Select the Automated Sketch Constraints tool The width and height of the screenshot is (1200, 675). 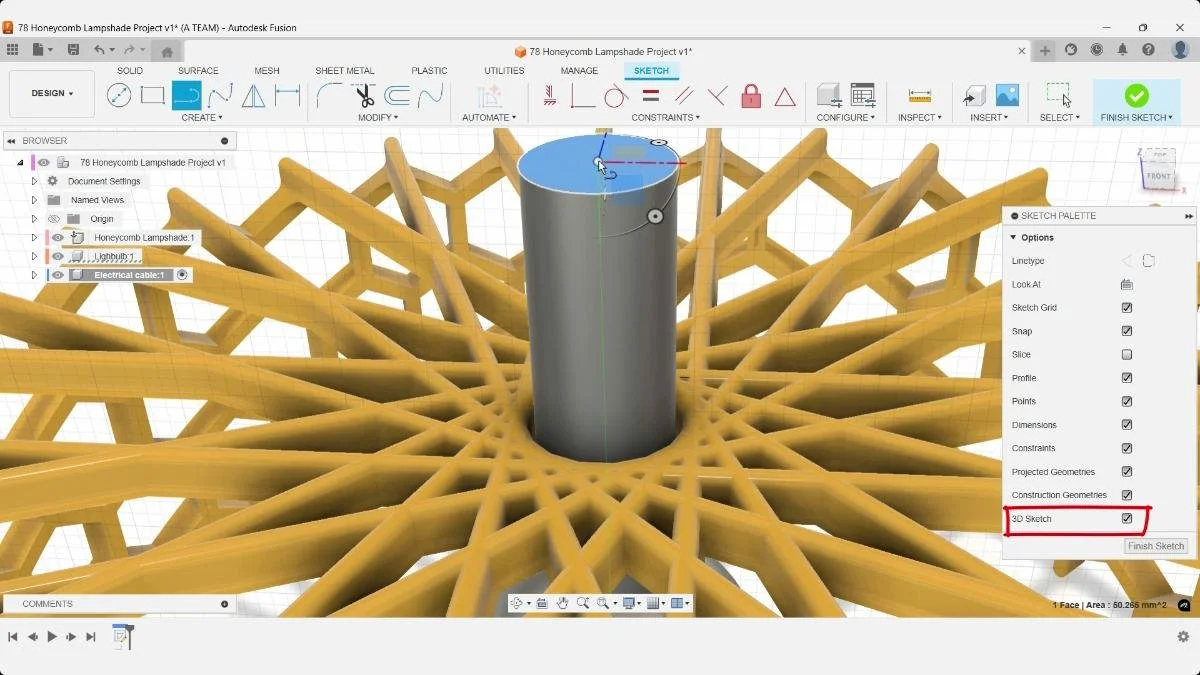tap(489, 96)
